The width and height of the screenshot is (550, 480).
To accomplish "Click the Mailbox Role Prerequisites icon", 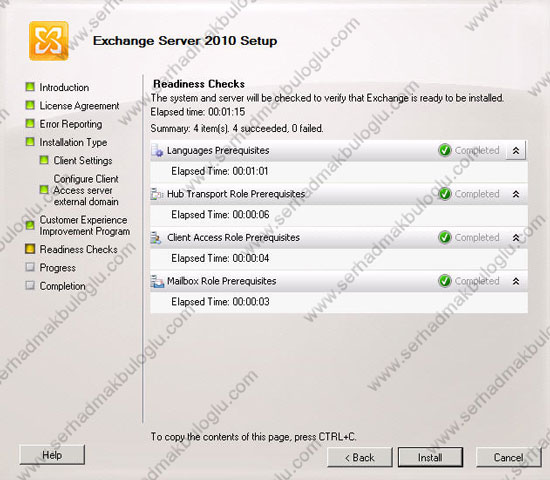I will click(157, 281).
